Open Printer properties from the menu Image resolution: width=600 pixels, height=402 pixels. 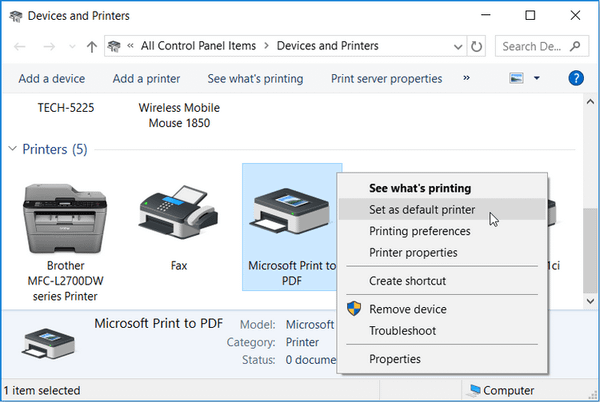pyautogui.click(x=413, y=253)
